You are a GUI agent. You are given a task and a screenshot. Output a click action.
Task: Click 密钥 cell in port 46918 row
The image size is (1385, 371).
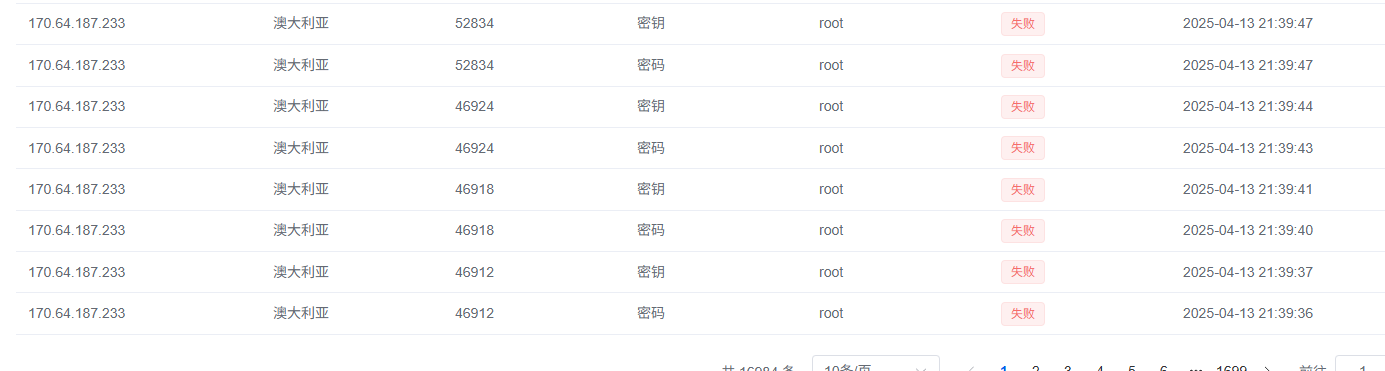(651, 189)
